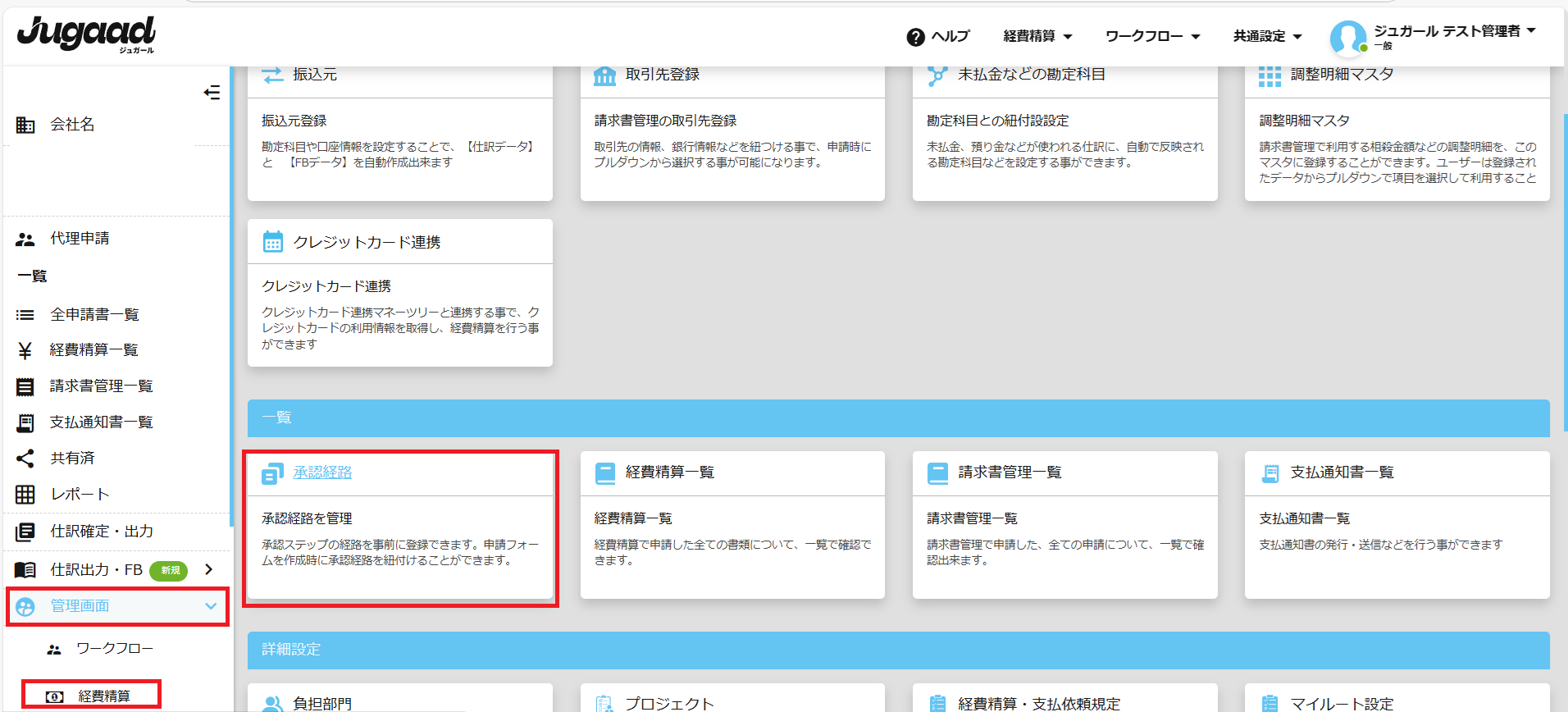The width and height of the screenshot is (1568, 712).
Task: Click the company building icon beside 会社名
Action: pyautogui.click(x=25, y=125)
